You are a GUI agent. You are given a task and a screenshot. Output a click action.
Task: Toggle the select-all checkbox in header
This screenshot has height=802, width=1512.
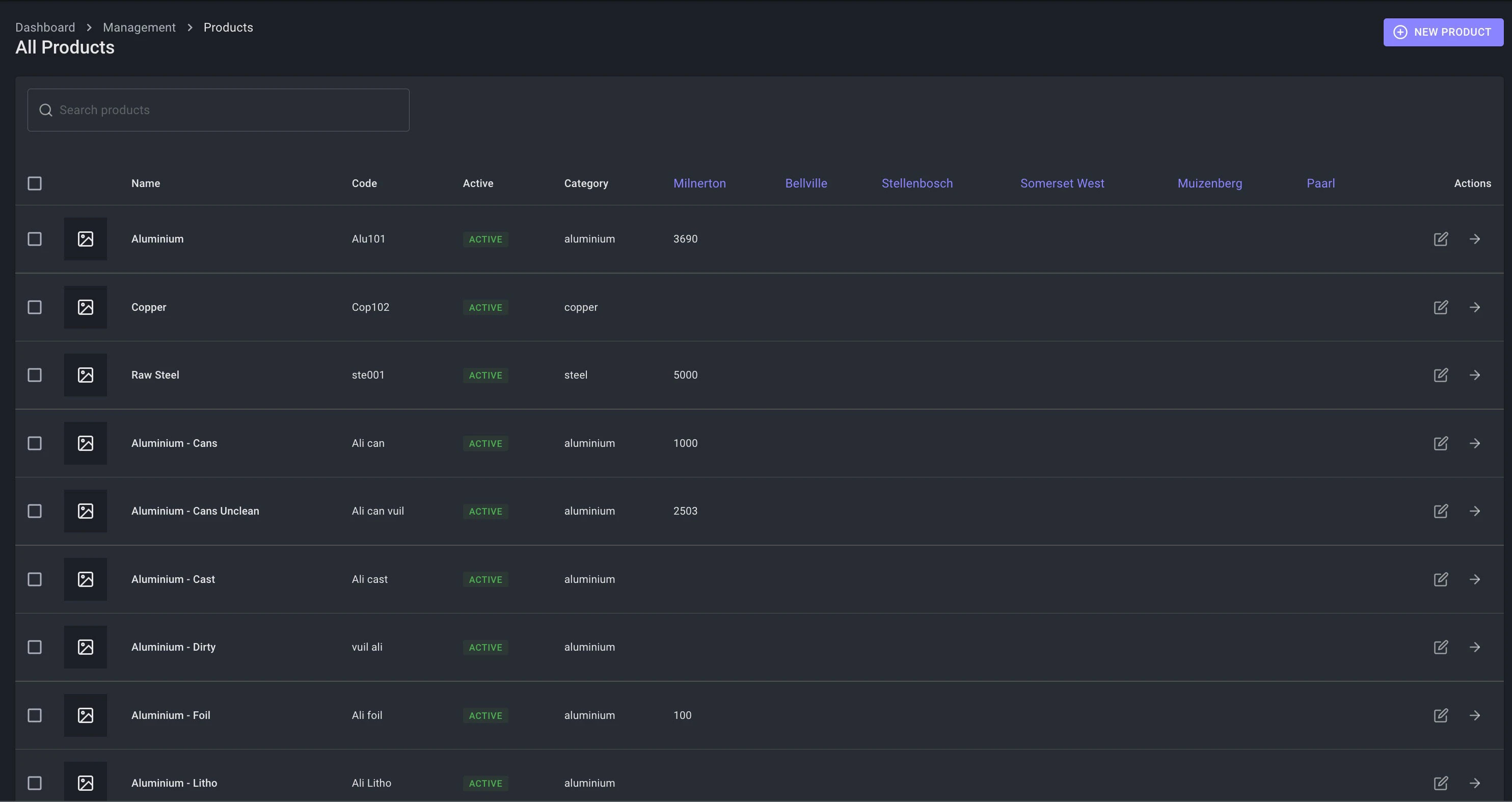pyautogui.click(x=35, y=183)
